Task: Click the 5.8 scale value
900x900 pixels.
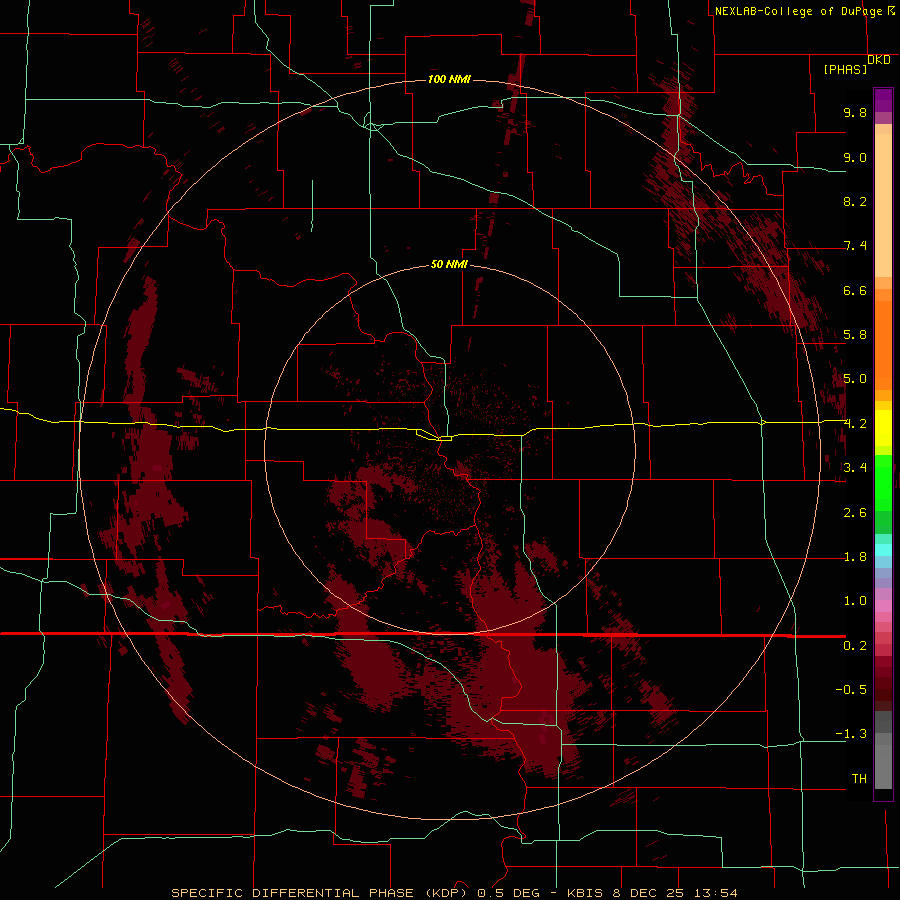Action: [855, 335]
